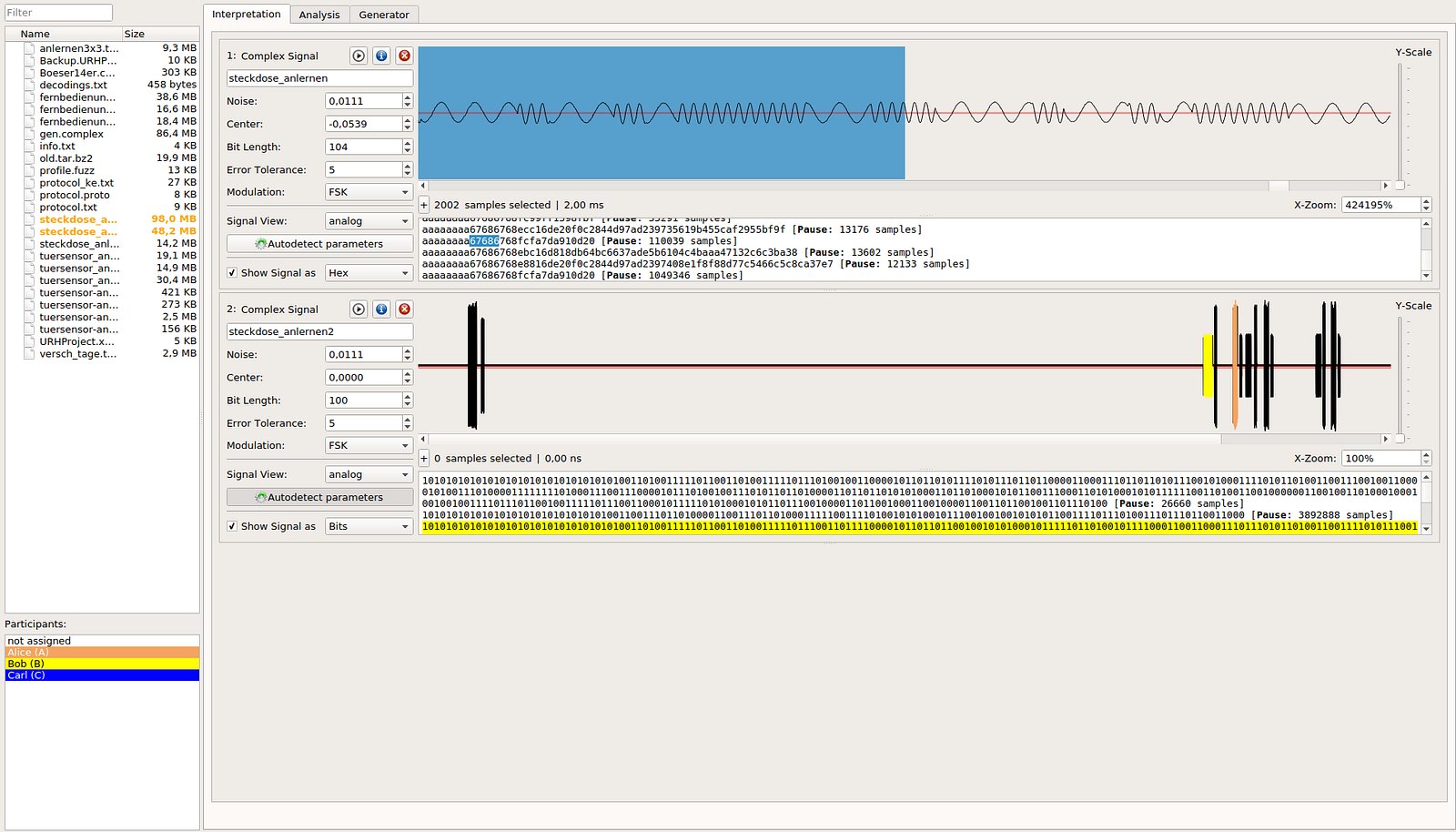Open the Signal View dropdown for signal 2

369,474
